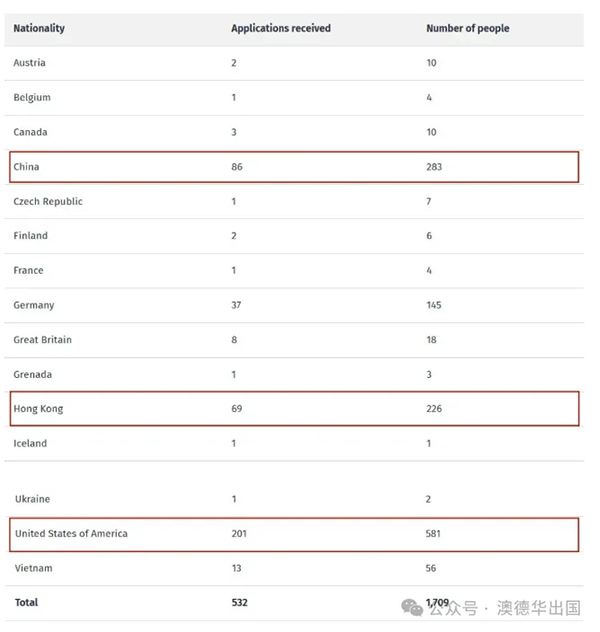600x632 pixels.
Task: Click the 201 applications value for USA
Action: point(239,534)
